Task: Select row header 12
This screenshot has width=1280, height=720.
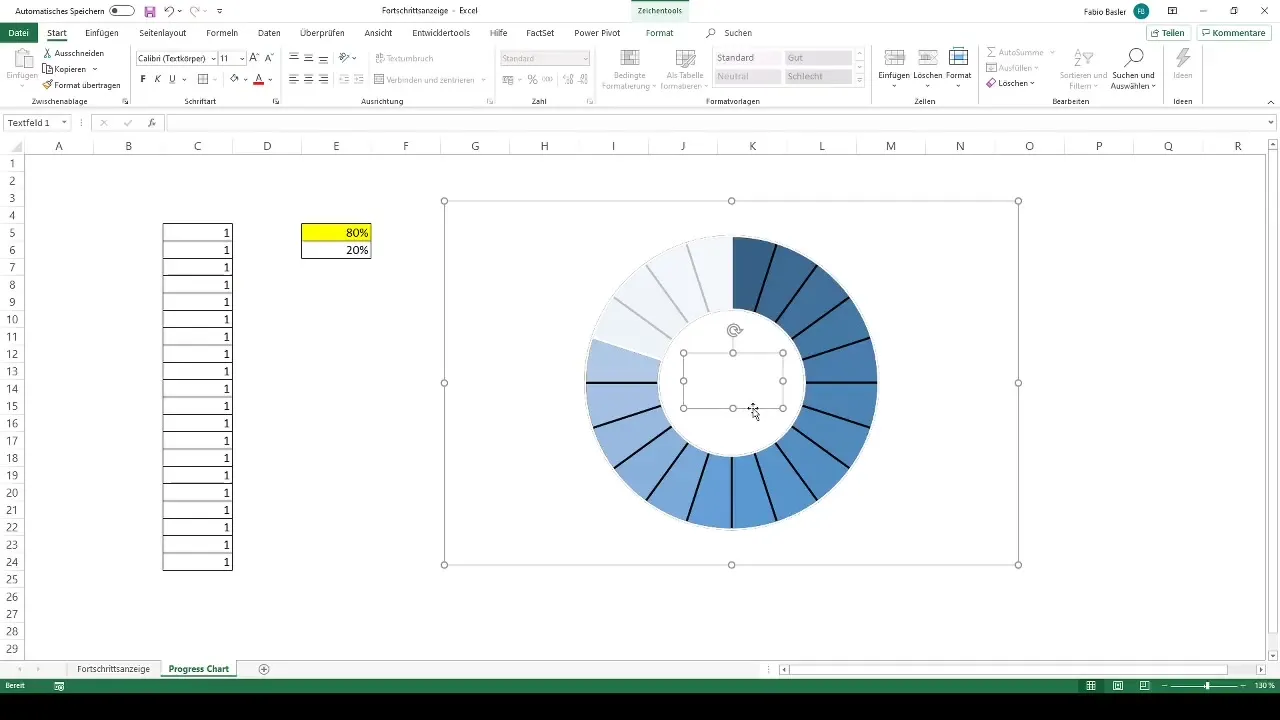Action: pyautogui.click(x=12, y=354)
